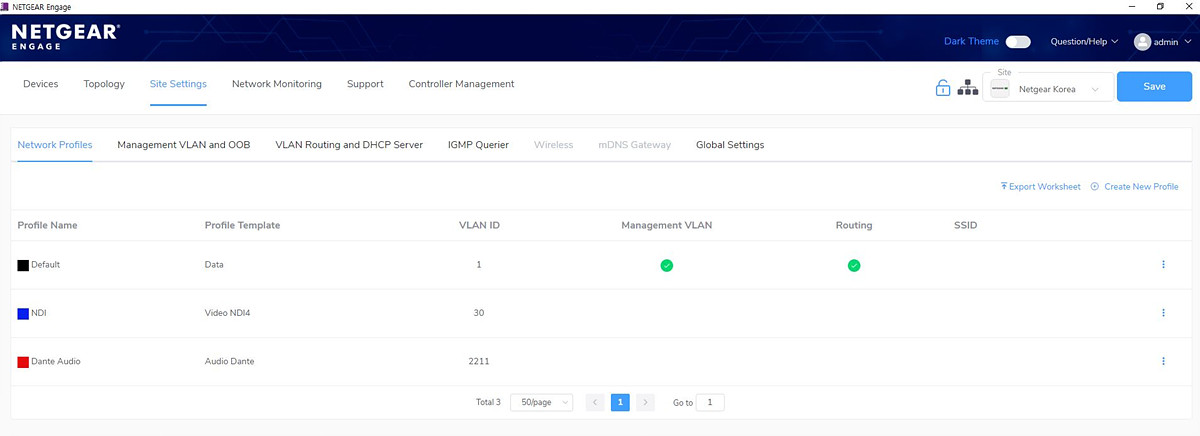Open the three-dot menu for Default profile
Screen dimensions: 1200x436
(1163, 265)
